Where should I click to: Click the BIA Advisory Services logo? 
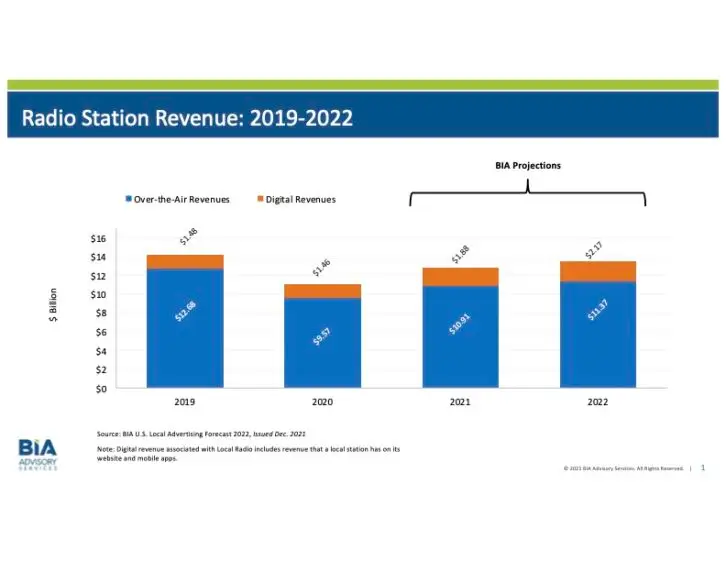(x=38, y=455)
